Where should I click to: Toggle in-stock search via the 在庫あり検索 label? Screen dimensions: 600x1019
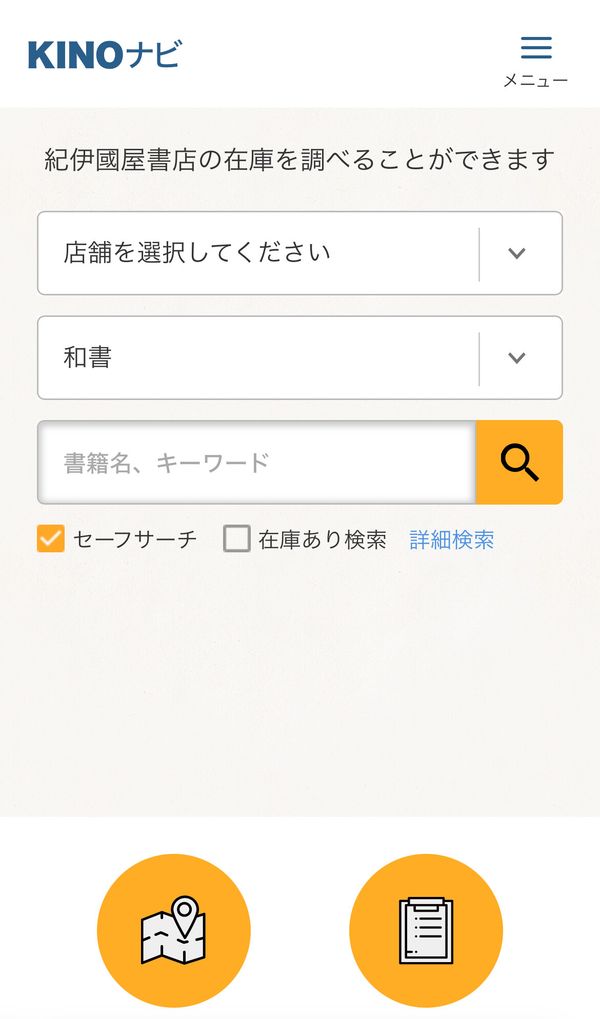(322, 539)
